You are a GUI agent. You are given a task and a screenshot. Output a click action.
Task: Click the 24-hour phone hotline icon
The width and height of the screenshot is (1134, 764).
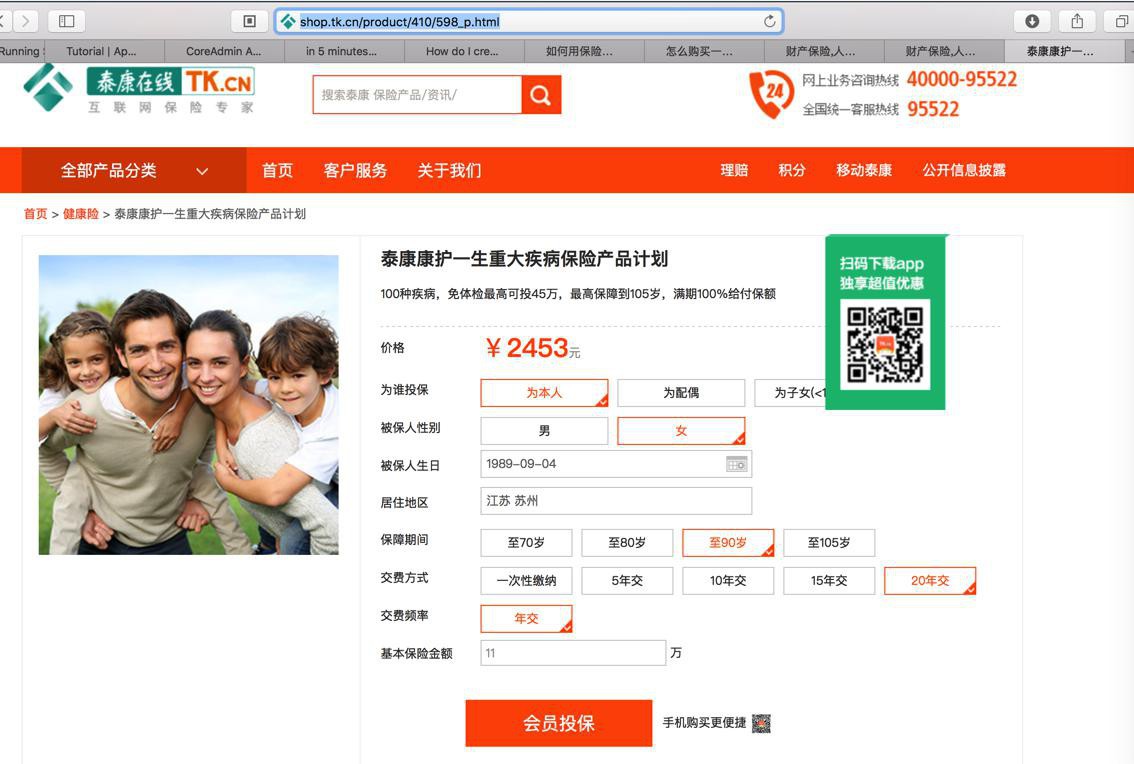771,94
